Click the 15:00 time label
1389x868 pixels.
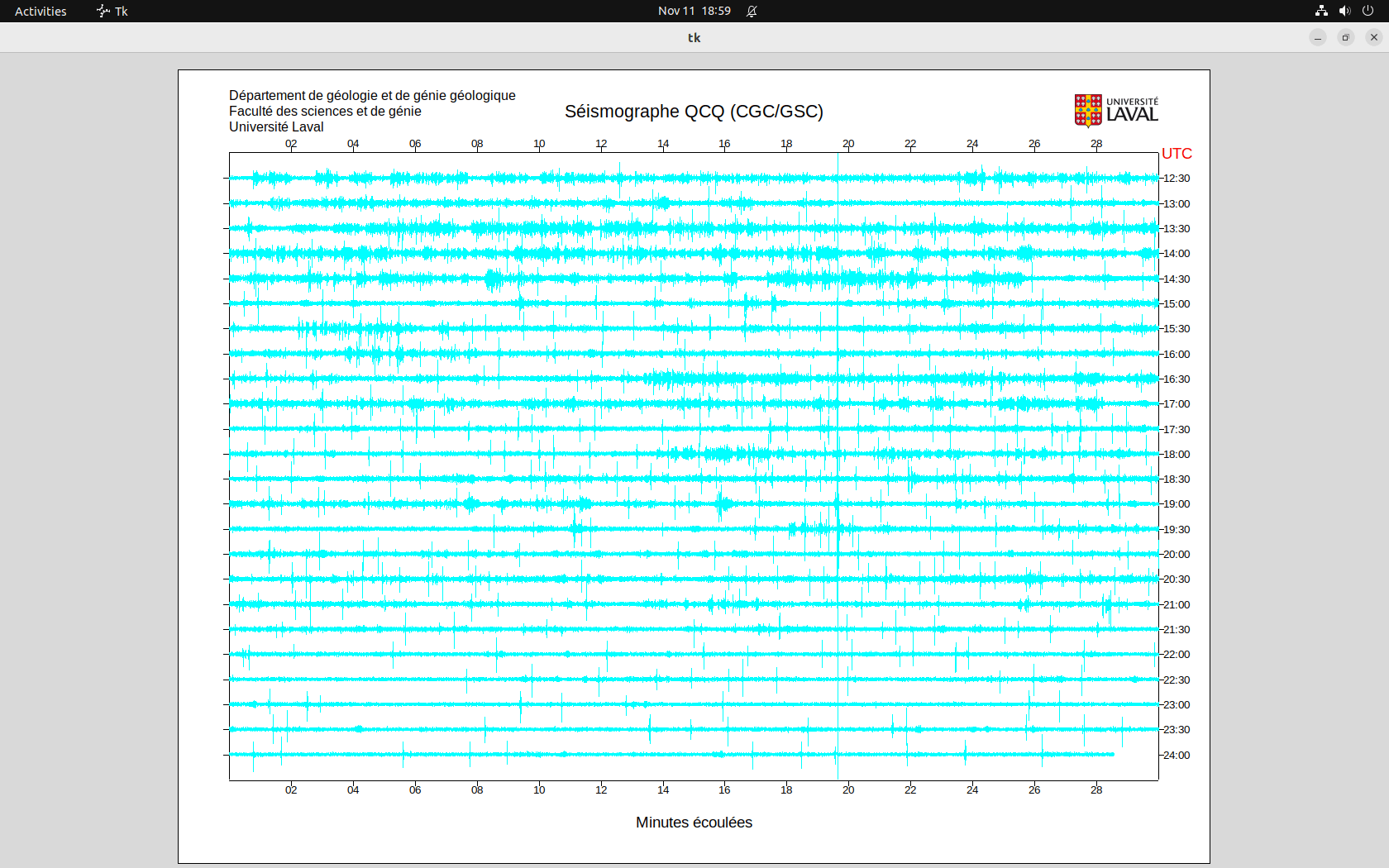(x=1177, y=303)
